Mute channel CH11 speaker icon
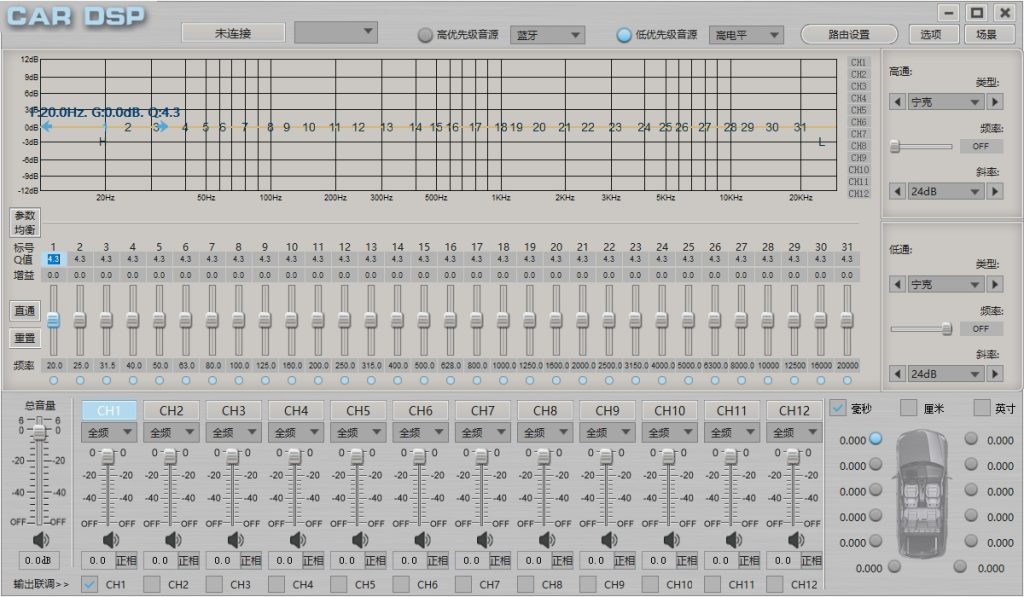 click(734, 540)
